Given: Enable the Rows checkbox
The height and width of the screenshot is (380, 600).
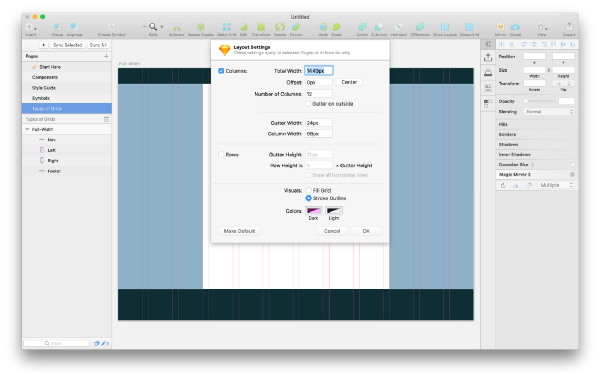Looking at the screenshot, I should [221, 154].
